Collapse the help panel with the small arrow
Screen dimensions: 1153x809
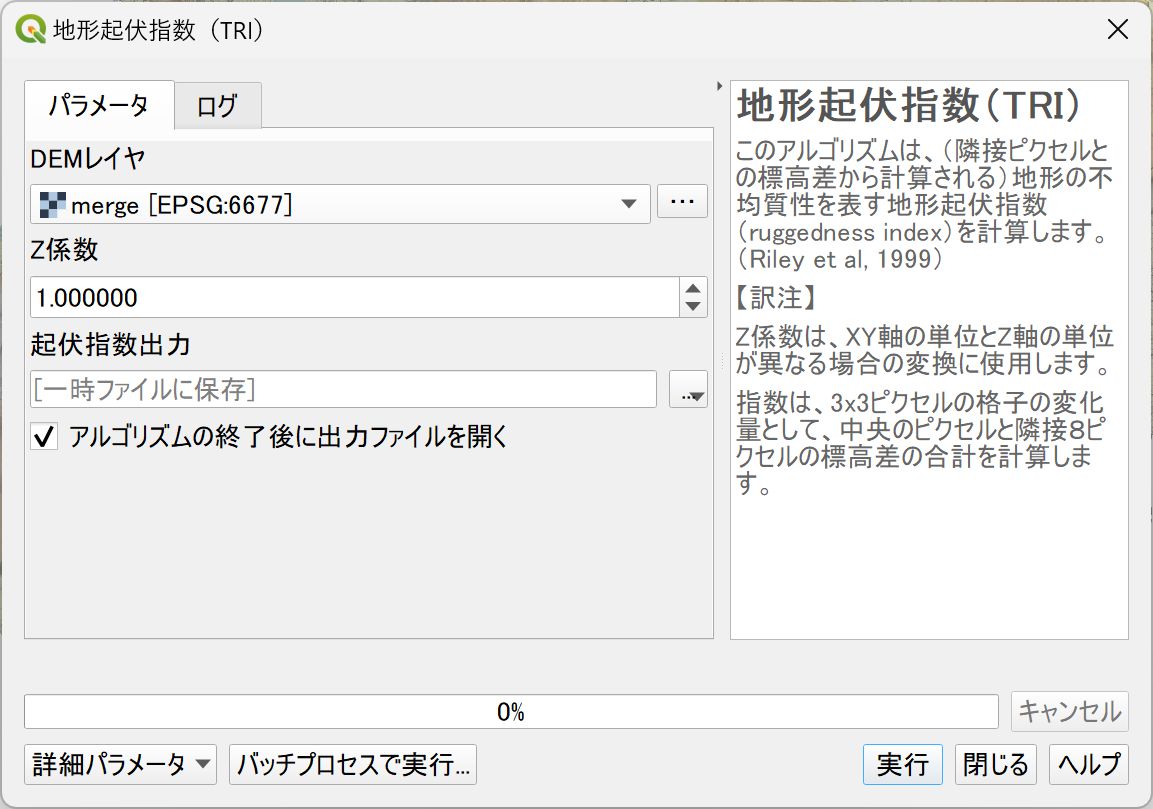click(x=719, y=86)
